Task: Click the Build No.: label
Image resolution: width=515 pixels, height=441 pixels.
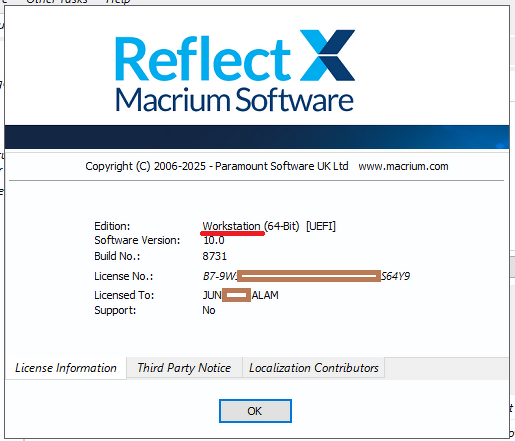Action: pos(117,256)
